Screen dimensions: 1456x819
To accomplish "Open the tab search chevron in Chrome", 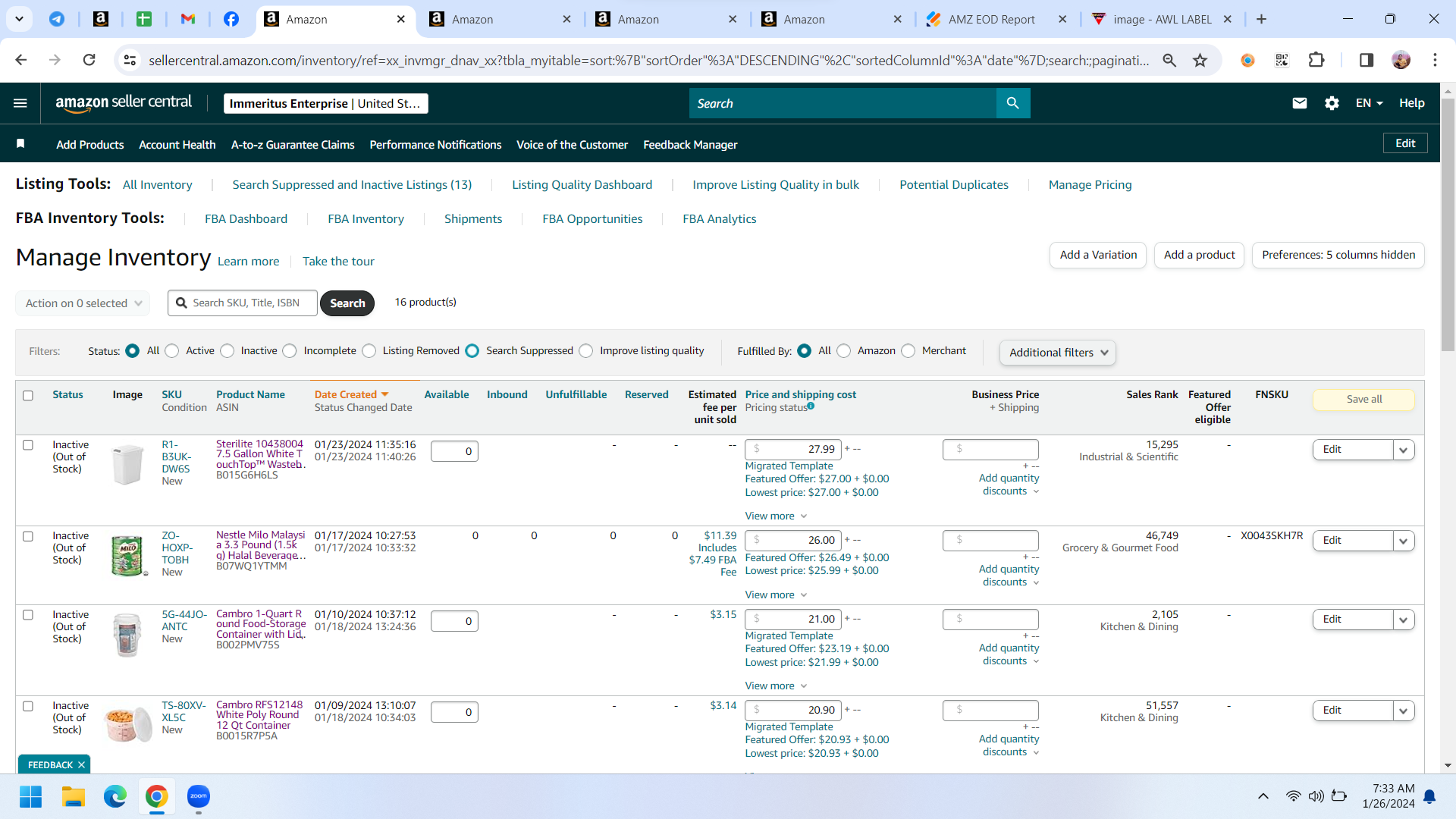I will pos(19,19).
